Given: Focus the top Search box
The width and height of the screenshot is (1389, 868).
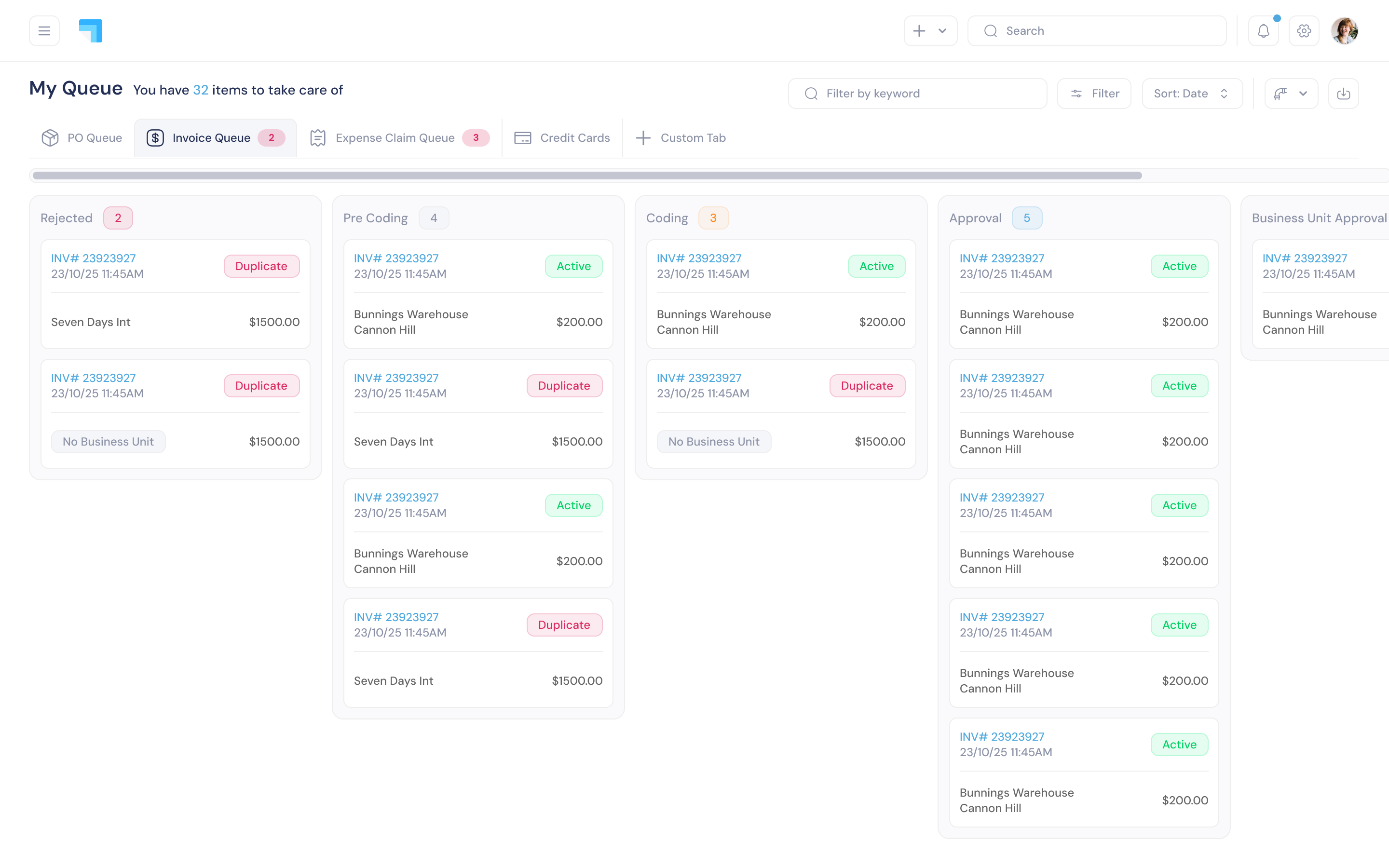Looking at the screenshot, I should pos(1096,31).
